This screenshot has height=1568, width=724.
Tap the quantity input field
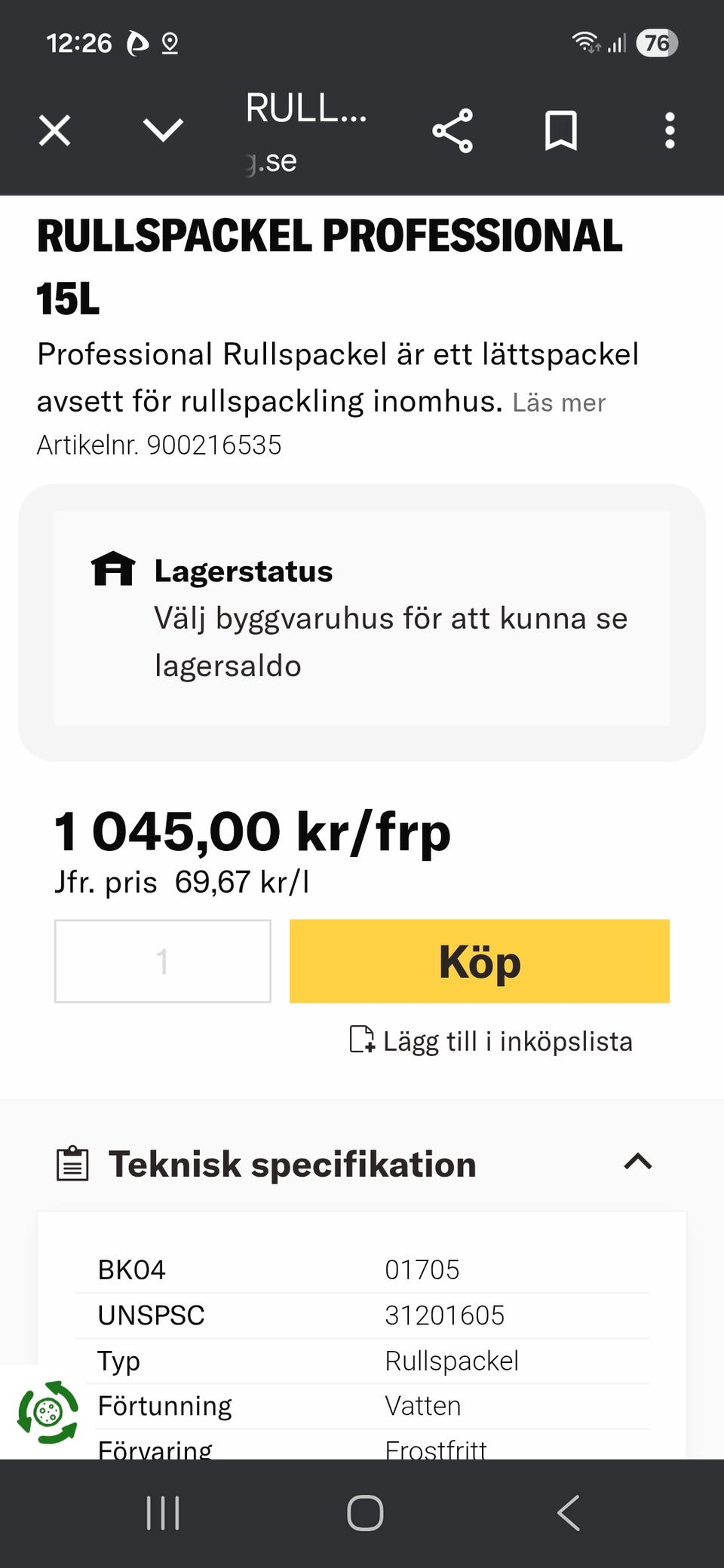point(163,961)
